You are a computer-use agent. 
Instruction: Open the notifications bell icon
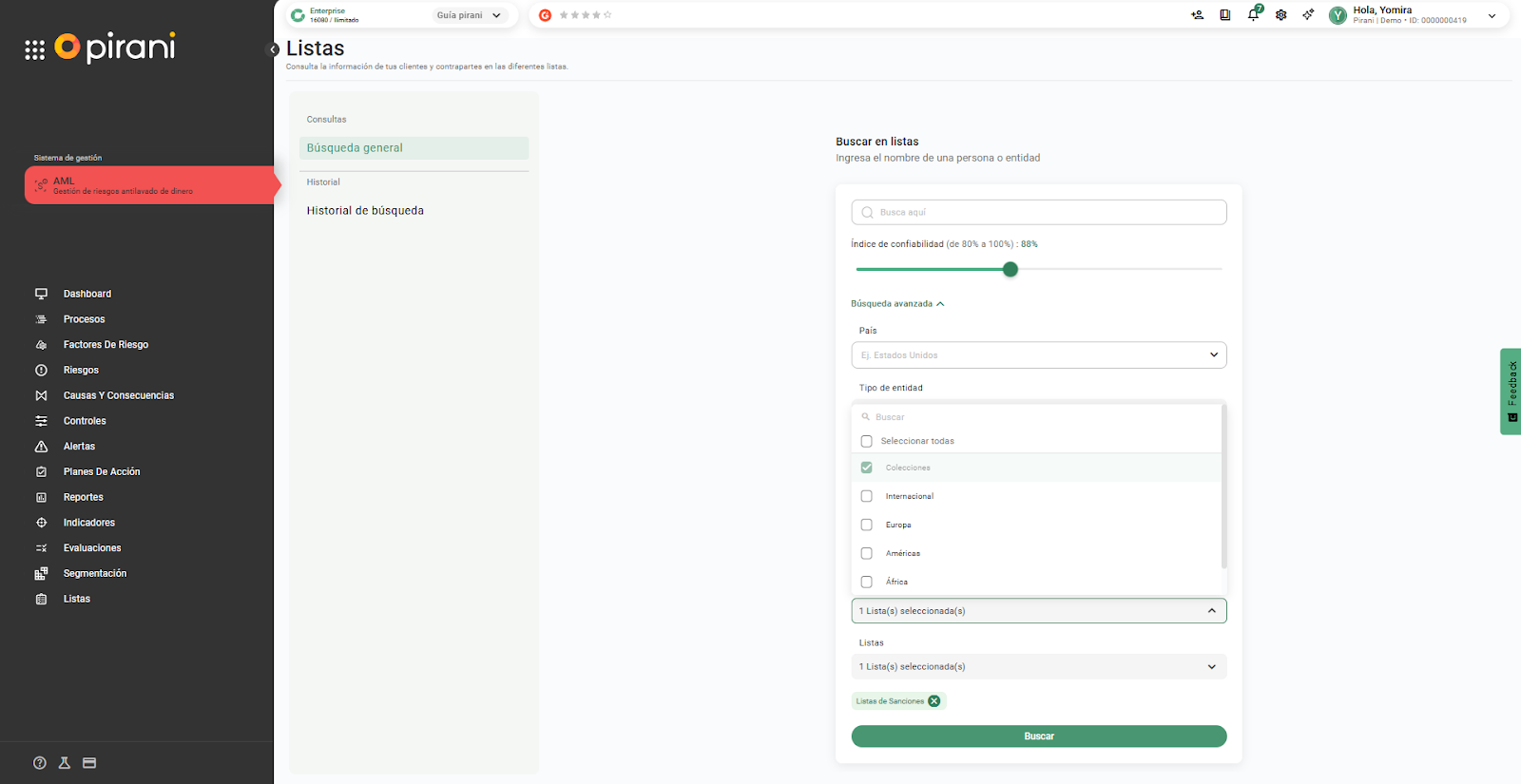pos(1253,15)
